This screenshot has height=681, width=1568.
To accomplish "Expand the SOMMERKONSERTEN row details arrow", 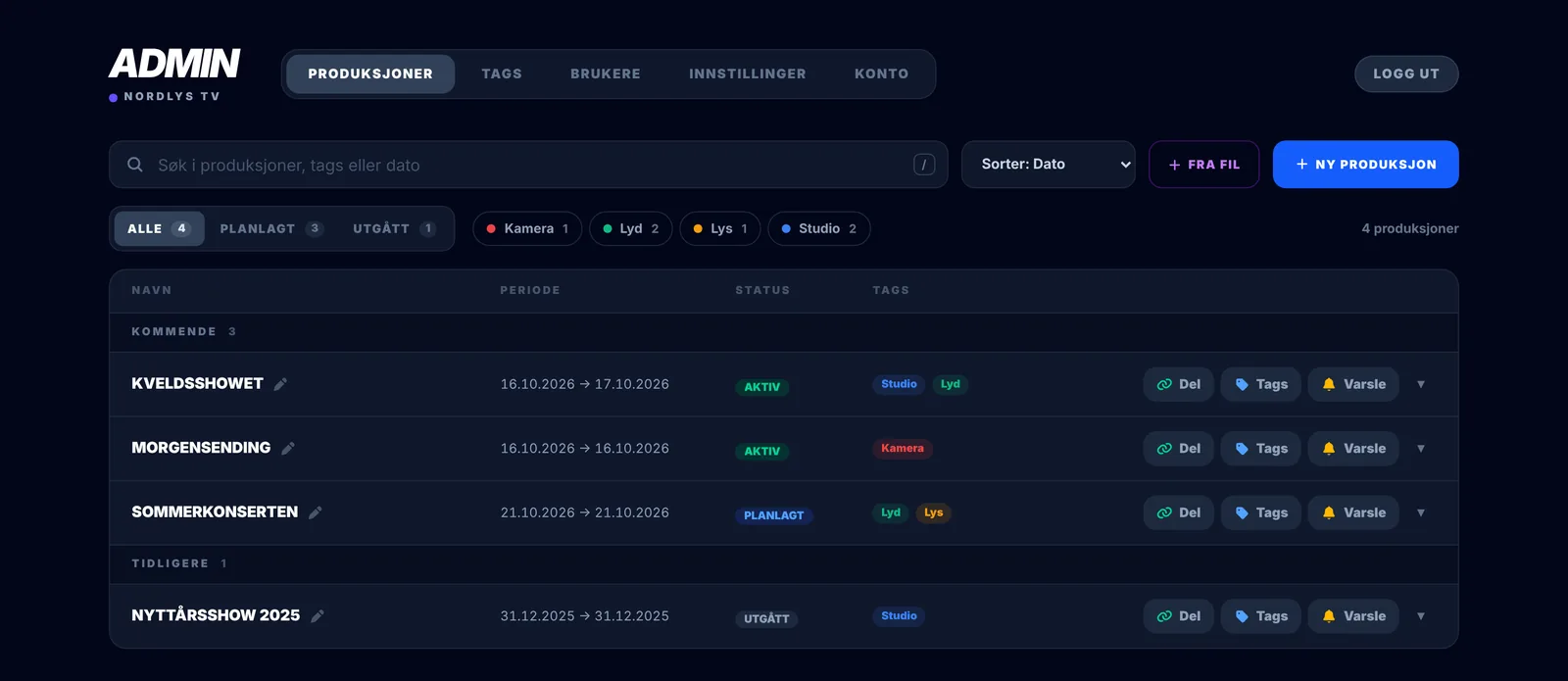I will point(1421,512).
